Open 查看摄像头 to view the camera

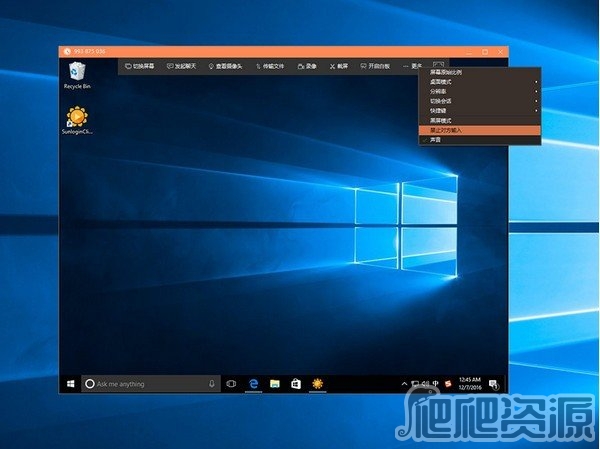click(225, 66)
